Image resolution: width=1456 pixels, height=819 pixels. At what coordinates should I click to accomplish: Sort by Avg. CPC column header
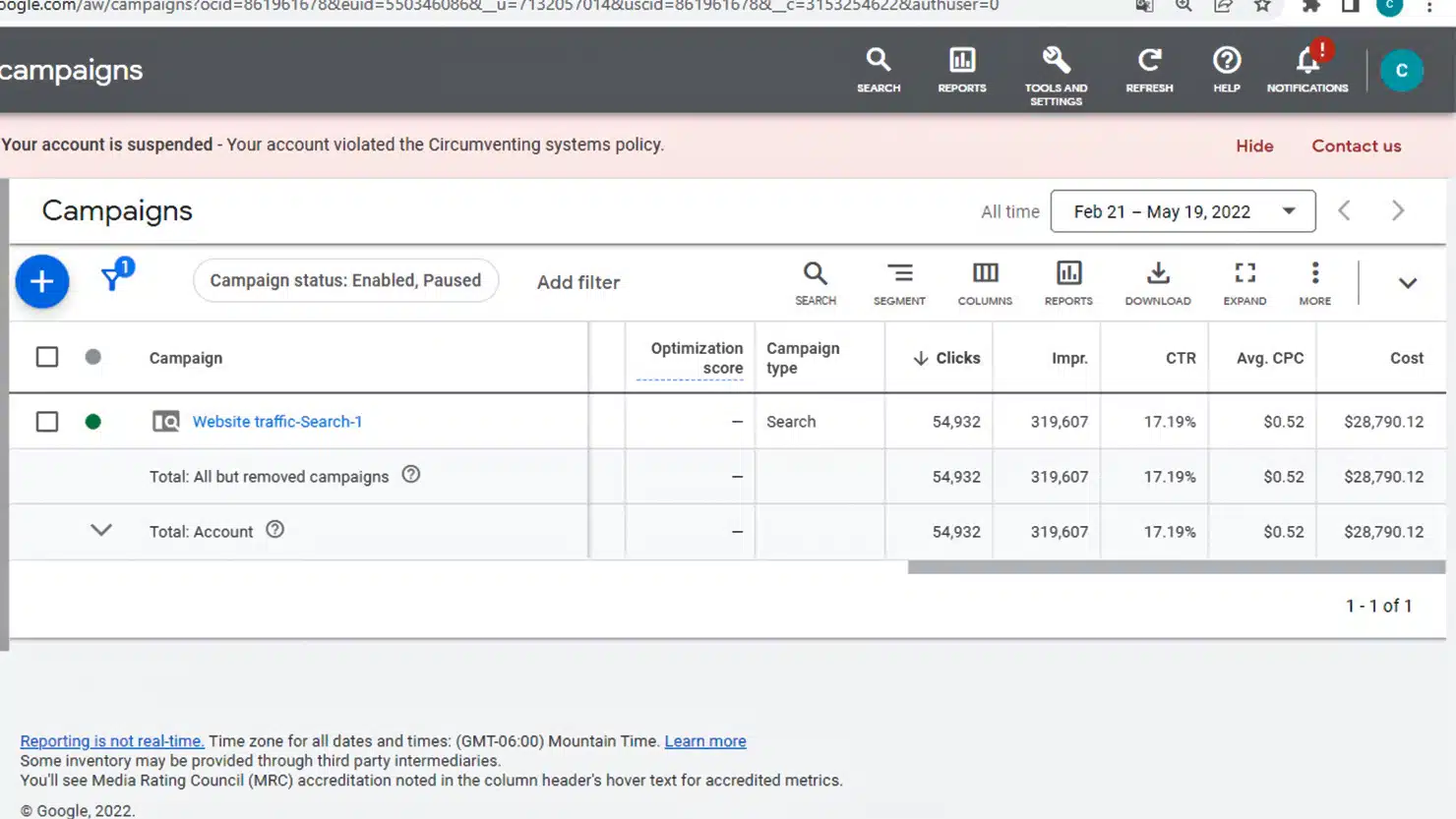(1270, 358)
